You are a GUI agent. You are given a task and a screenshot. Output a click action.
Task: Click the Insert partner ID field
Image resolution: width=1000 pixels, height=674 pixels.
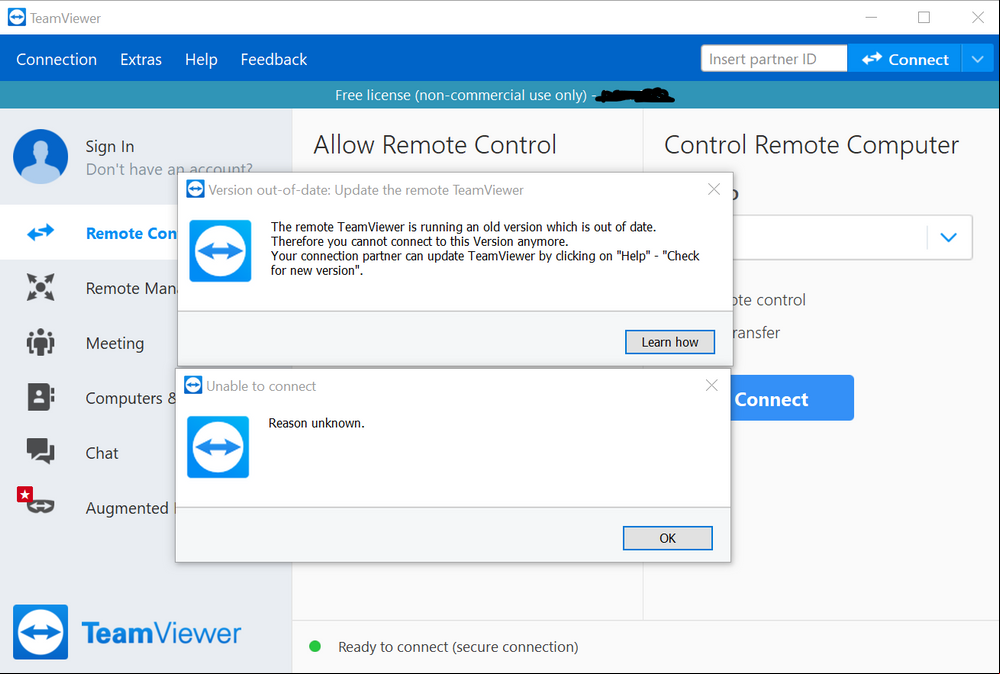click(774, 59)
